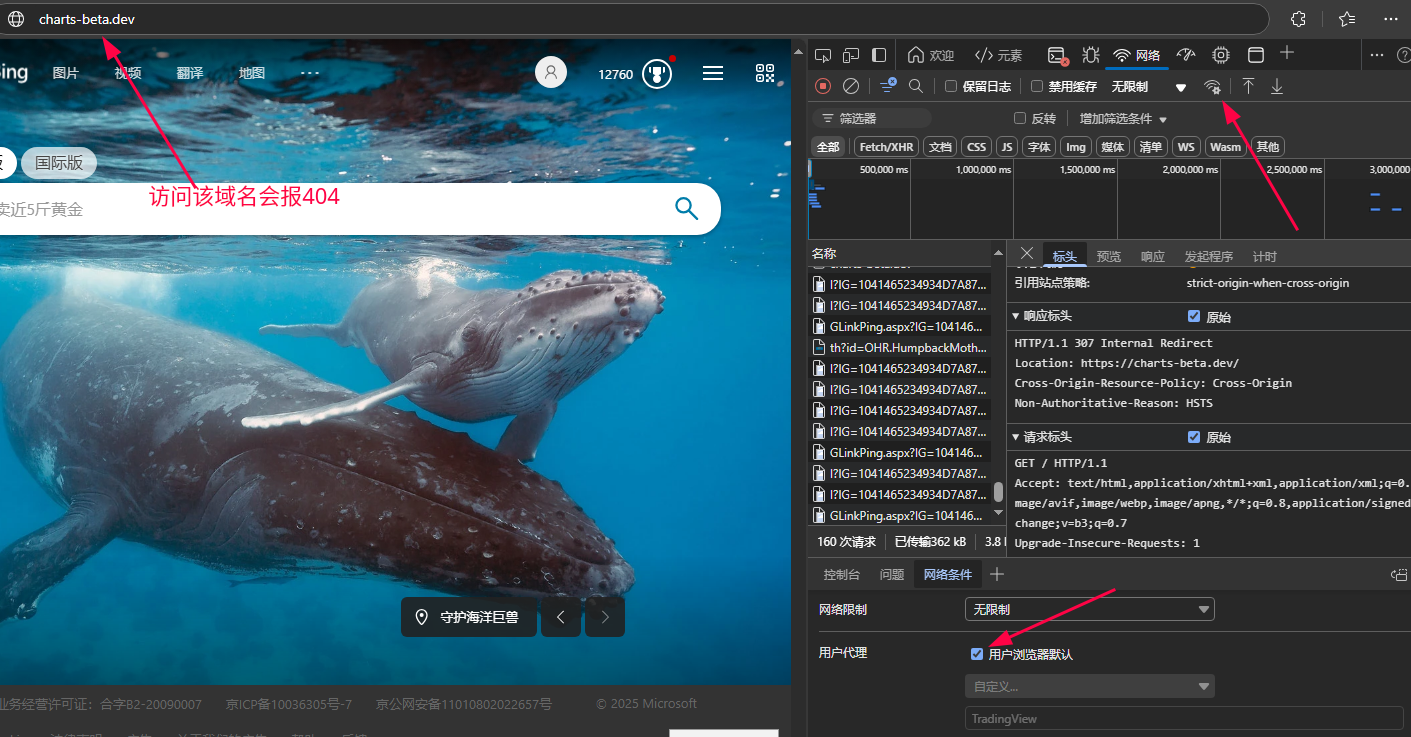Filter requests by Fetch/XHR

click(x=887, y=147)
